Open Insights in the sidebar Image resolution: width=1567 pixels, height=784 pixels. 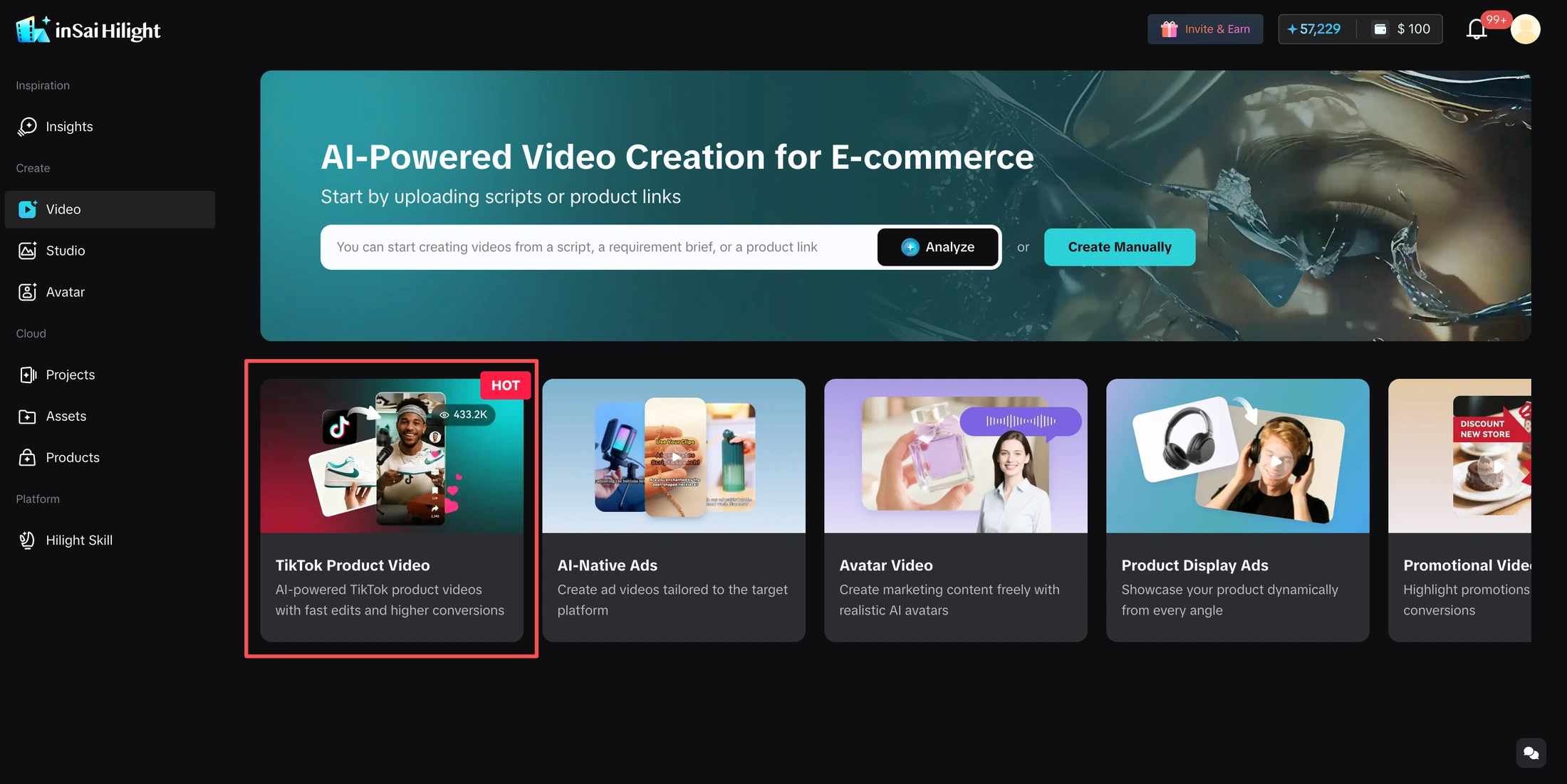pyautogui.click(x=109, y=127)
